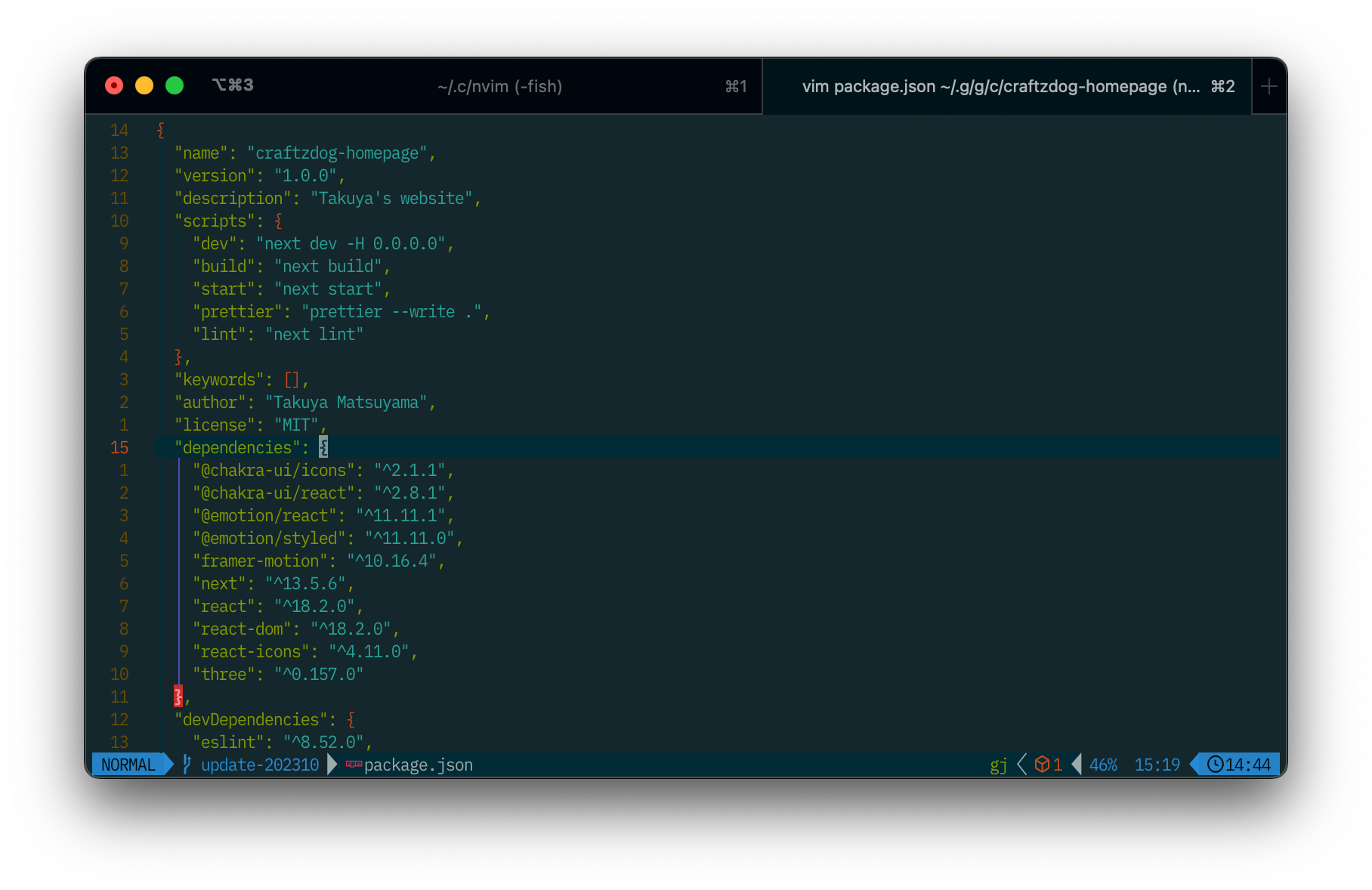Viewport: 1372px width, 890px height.
Task: Click the 15:19 cursor position indicator
Action: click(1157, 765)
